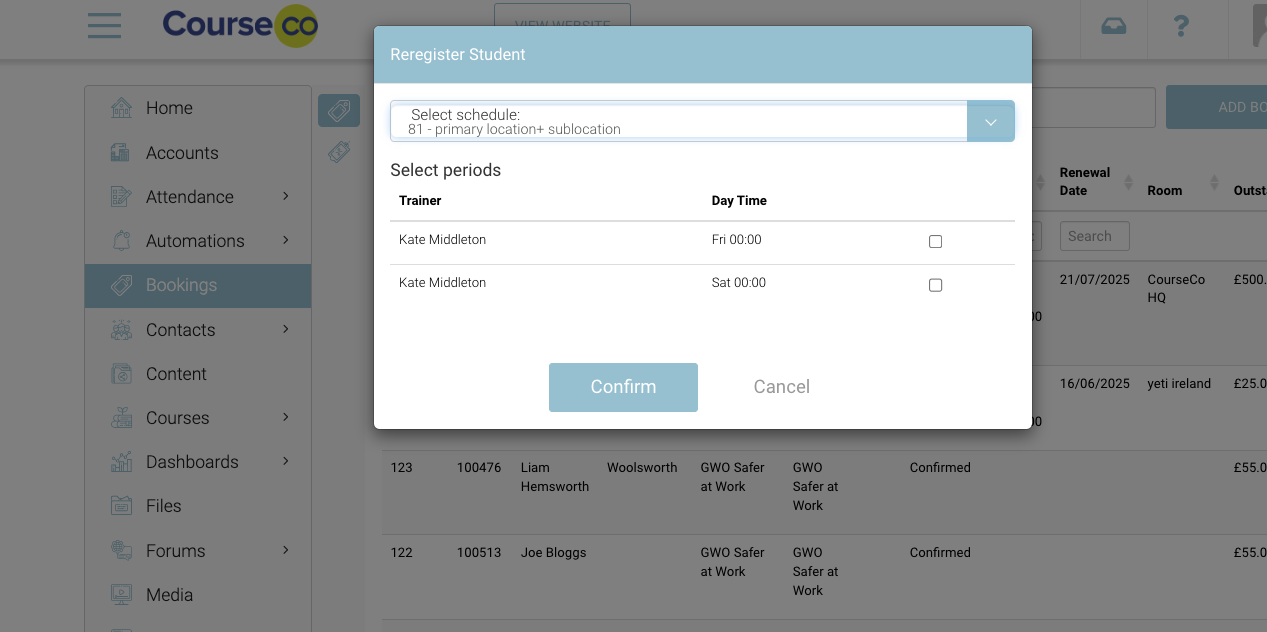Go to the Media menu item

tap(169, 595)
